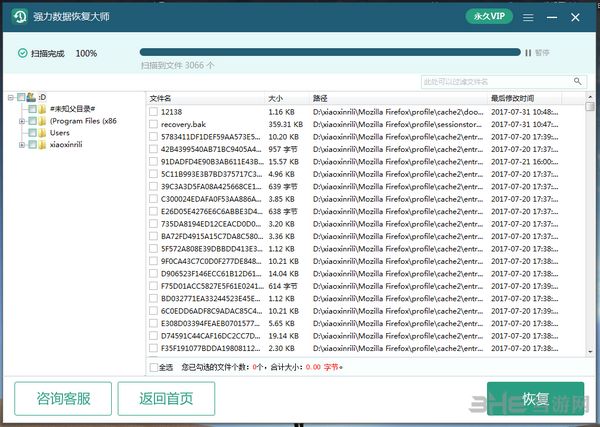Image resolution: width=600 pixels, height=427 pixels.
Task: Click modified time 2017-07-21 16:00
Action: tap(524, 161)
